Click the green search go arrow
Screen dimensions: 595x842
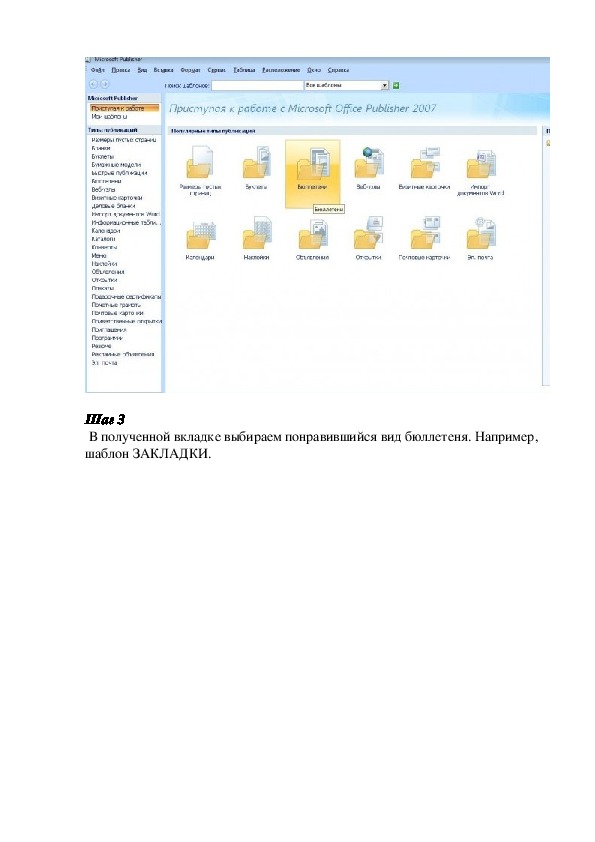[396, 85]
